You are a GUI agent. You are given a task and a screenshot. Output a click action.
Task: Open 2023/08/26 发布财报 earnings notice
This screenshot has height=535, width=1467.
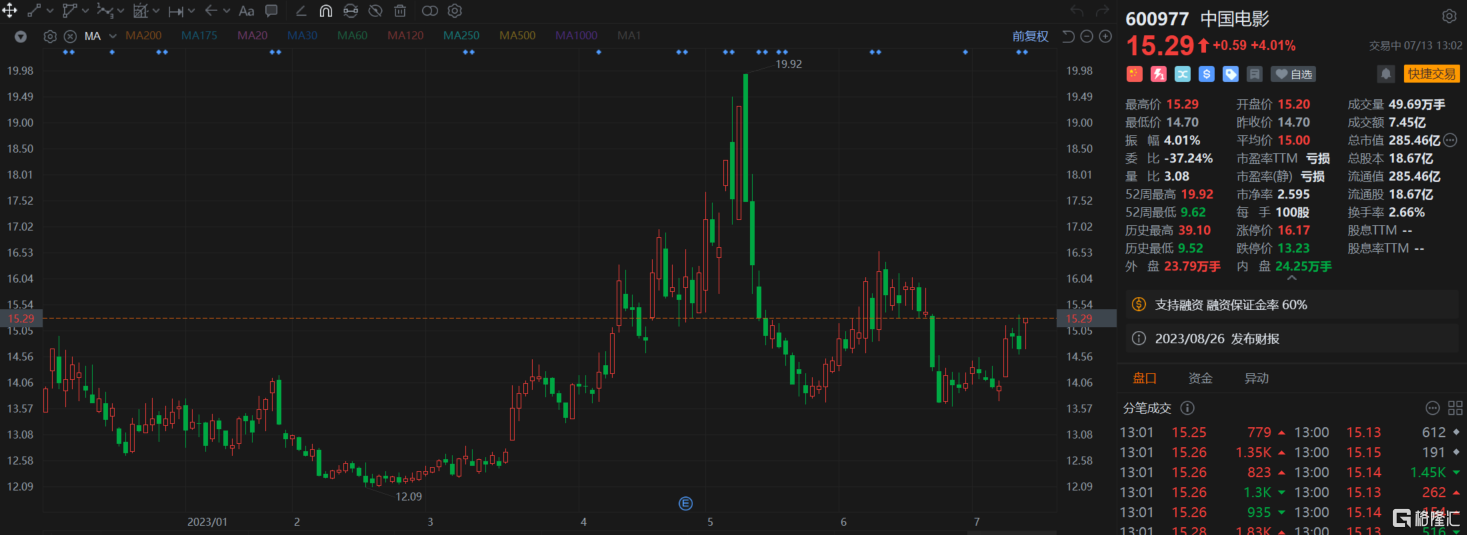point(1292,339)
